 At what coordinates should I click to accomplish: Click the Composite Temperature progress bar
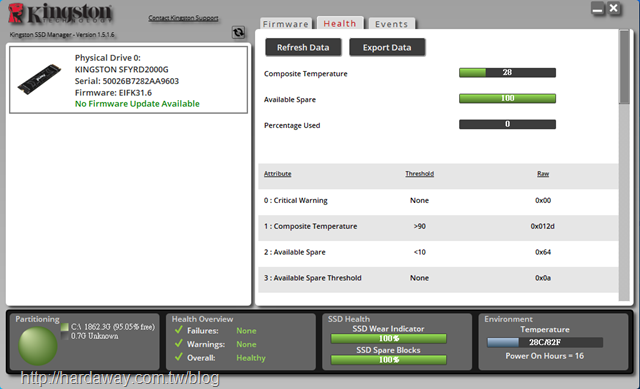(507, 73)
